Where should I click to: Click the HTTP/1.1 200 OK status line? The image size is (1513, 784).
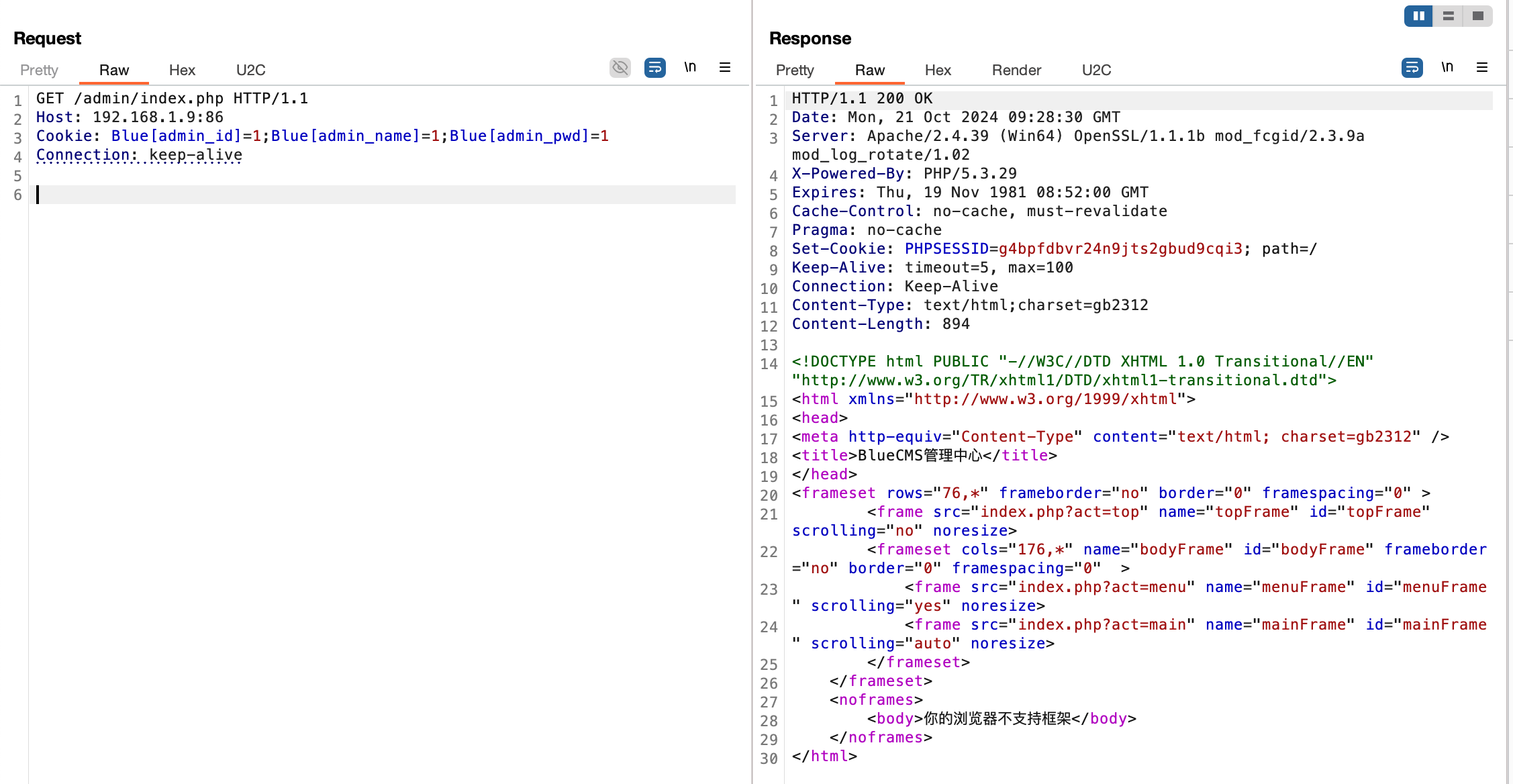click(x=862, y=98)
